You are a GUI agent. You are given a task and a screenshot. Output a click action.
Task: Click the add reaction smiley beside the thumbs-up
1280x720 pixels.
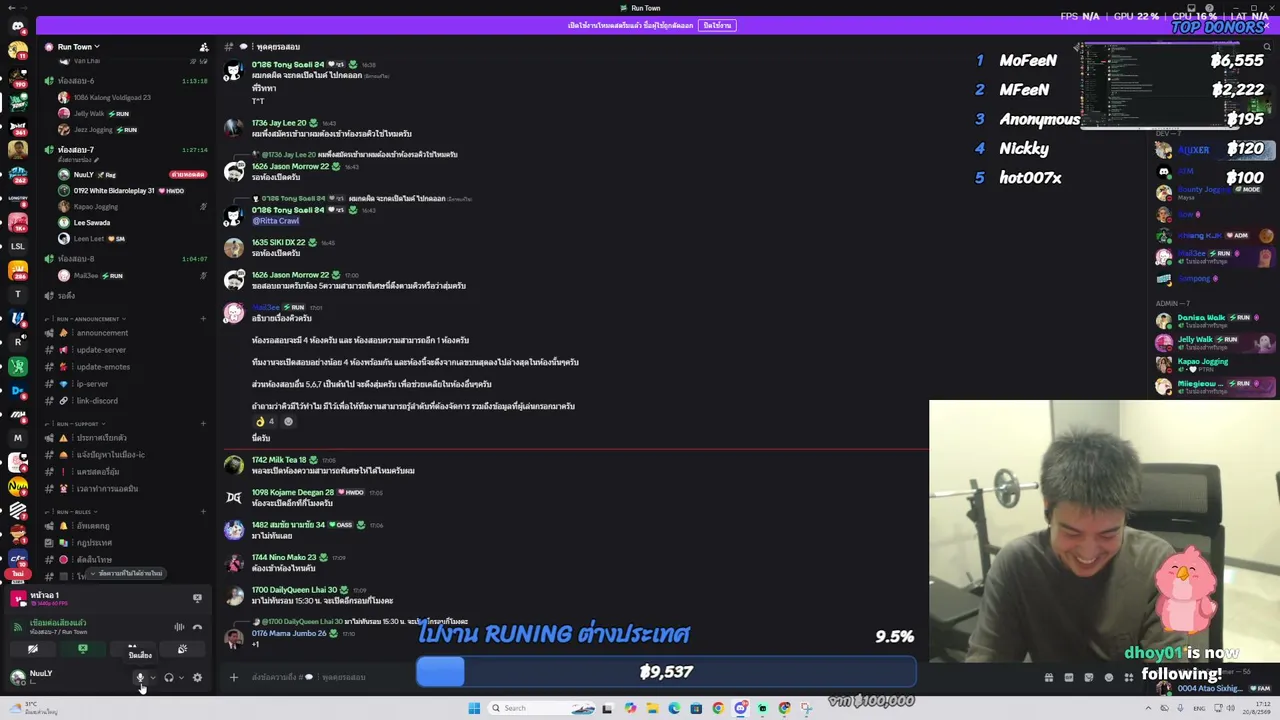pyautogui.click(x=288, y=421)
